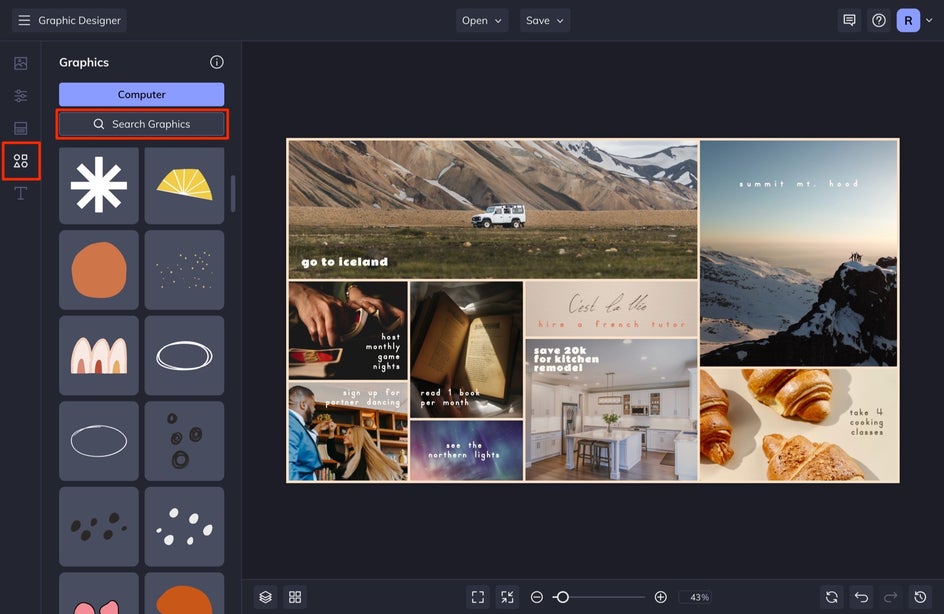
Task: Select the 'see the northern lights' text
Action: (x=464, y=450)
